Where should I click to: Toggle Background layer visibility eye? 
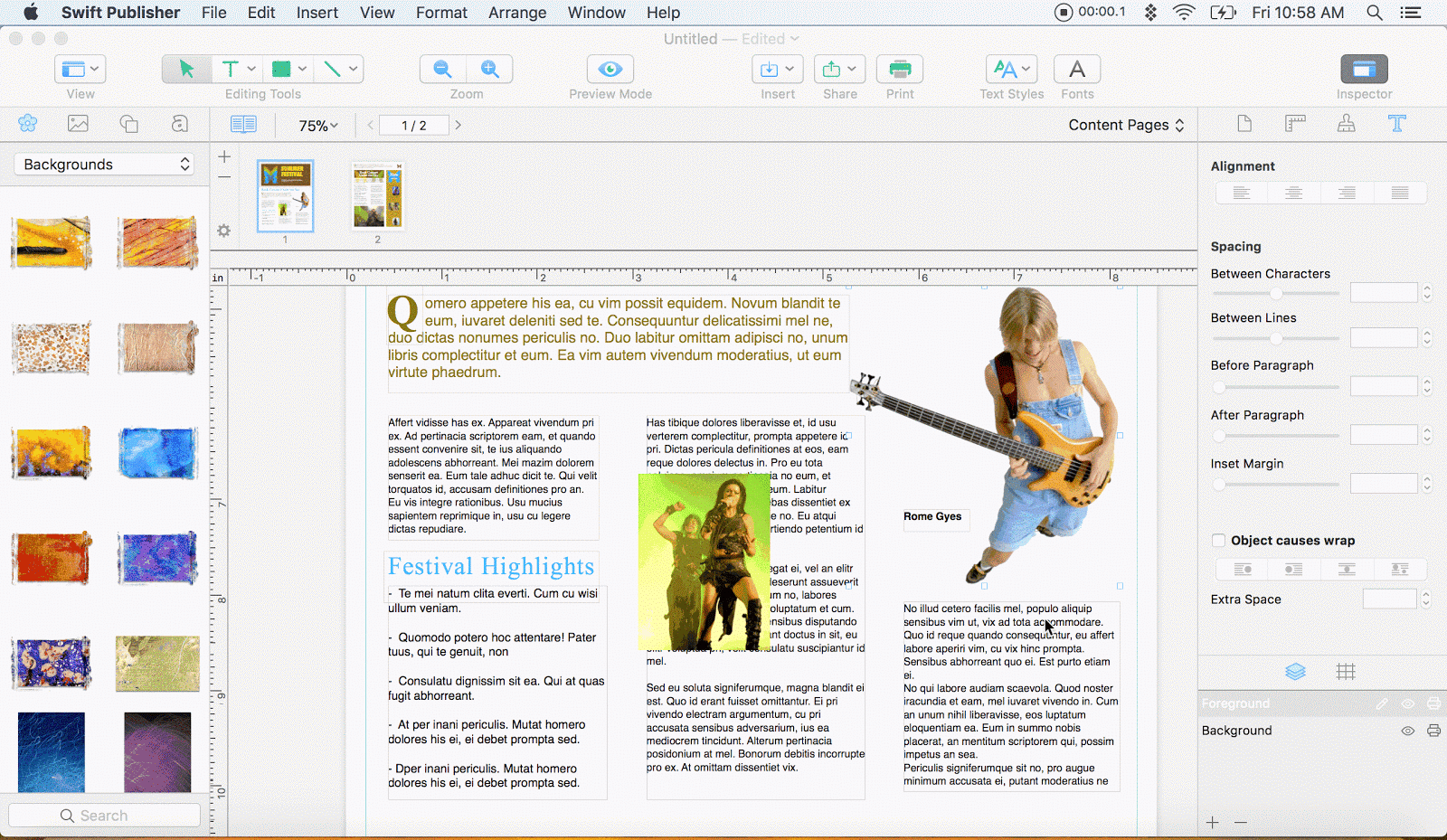pyautogui.click(x=1408, y=731)
